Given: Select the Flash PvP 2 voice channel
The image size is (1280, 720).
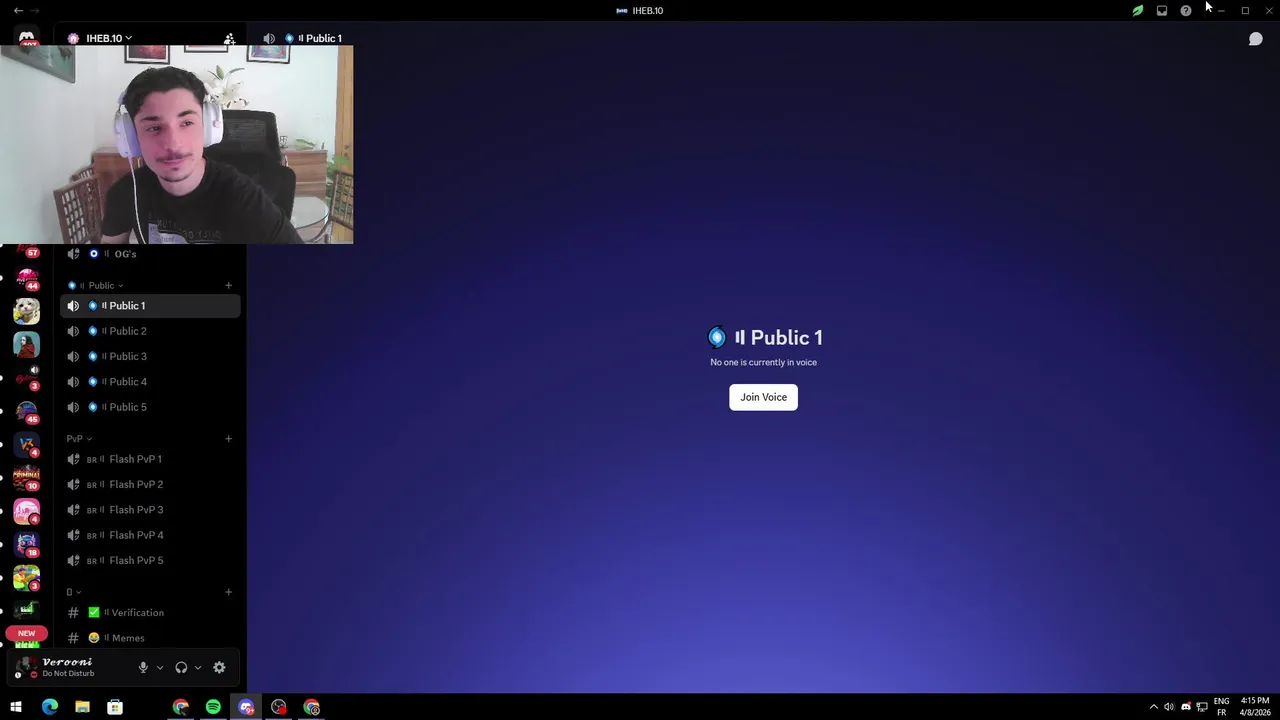Looking at the screenshot, I should (x=150, y=484).
